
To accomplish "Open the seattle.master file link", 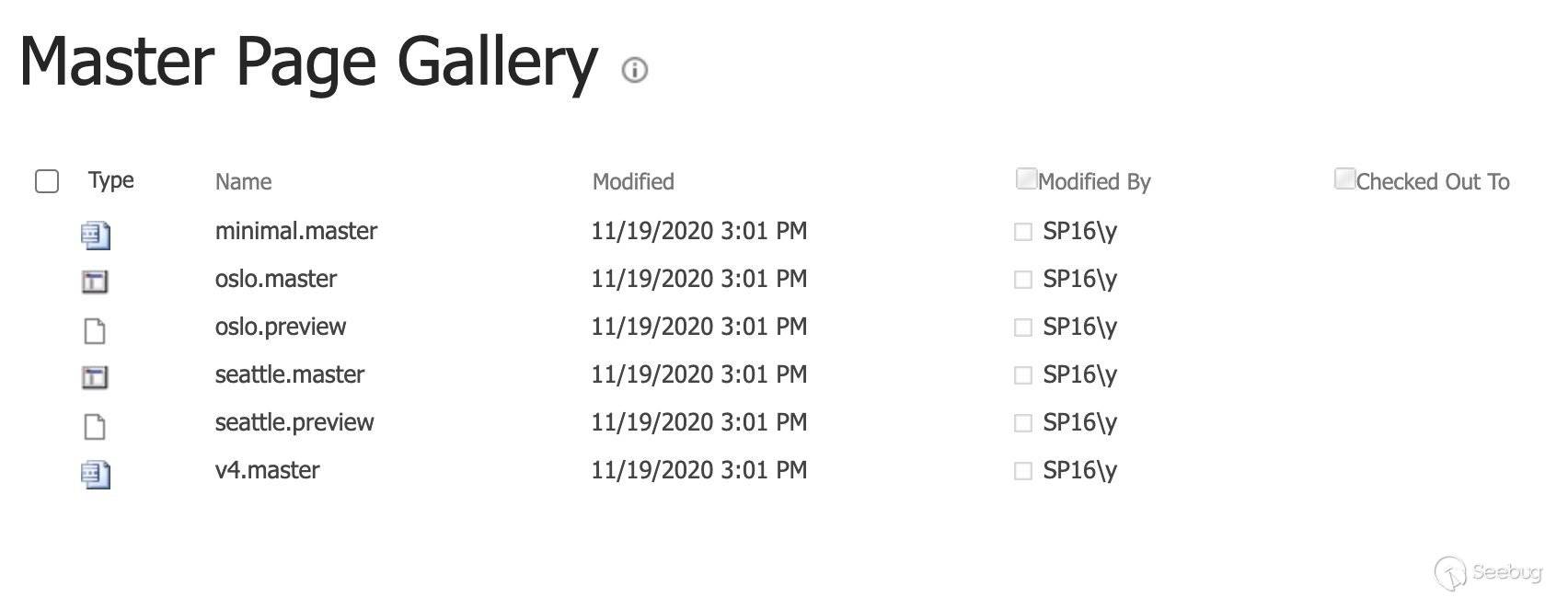I will 289,374.
